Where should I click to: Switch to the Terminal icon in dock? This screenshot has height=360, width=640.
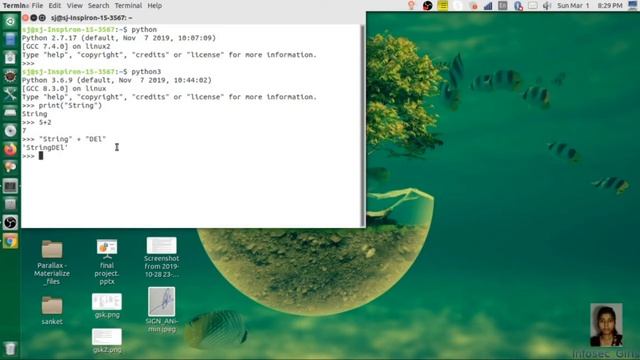pyautogui.click(x=10, y=186)
